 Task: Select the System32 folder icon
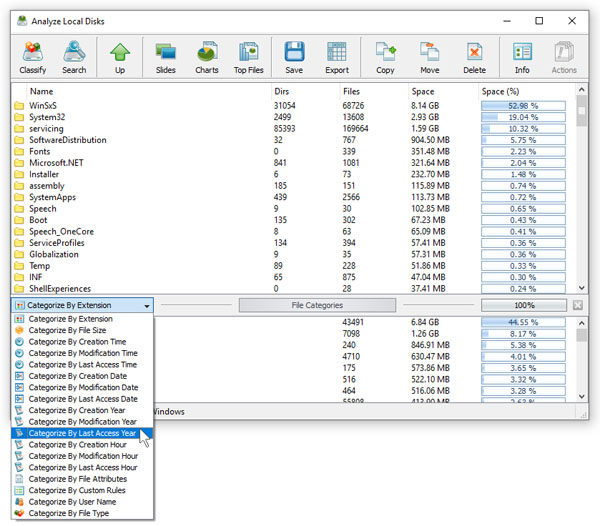coord(19,117)
